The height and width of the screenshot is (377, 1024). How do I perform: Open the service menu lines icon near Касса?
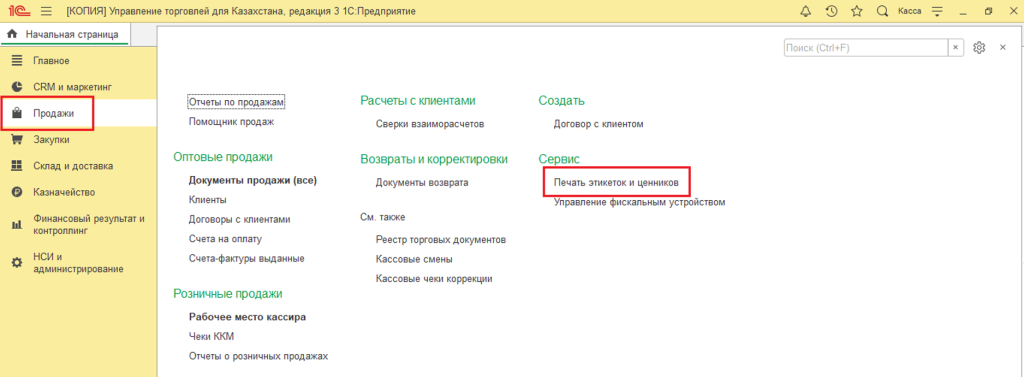(x=937, y=11)
